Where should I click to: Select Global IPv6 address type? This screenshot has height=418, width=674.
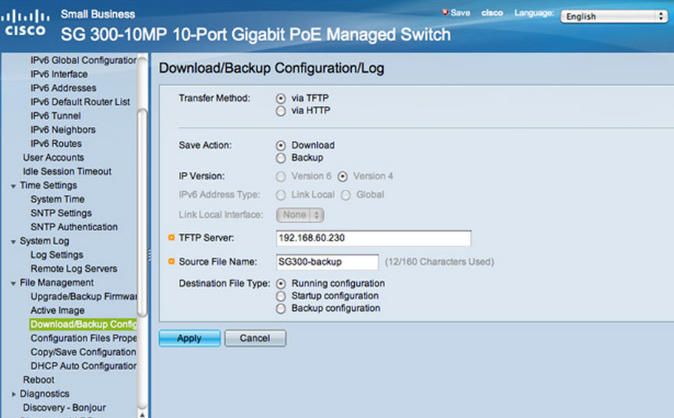(x=346, y=195)
